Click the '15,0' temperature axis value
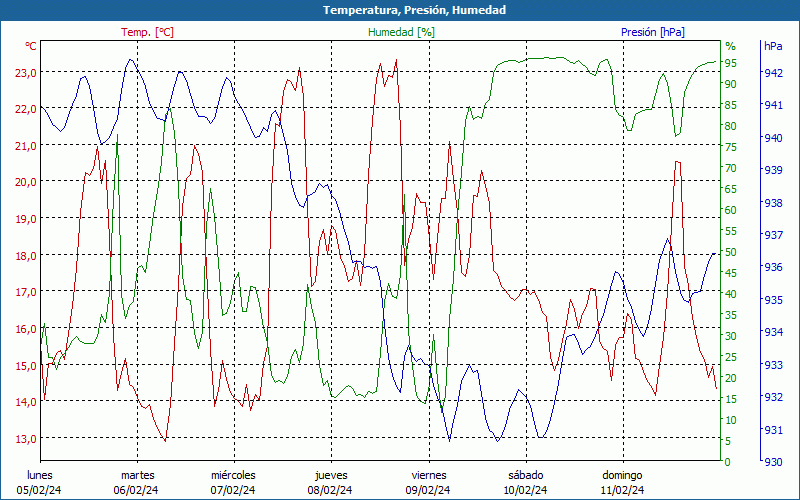The width and height of the screenshot is (800, 500). 26,365
